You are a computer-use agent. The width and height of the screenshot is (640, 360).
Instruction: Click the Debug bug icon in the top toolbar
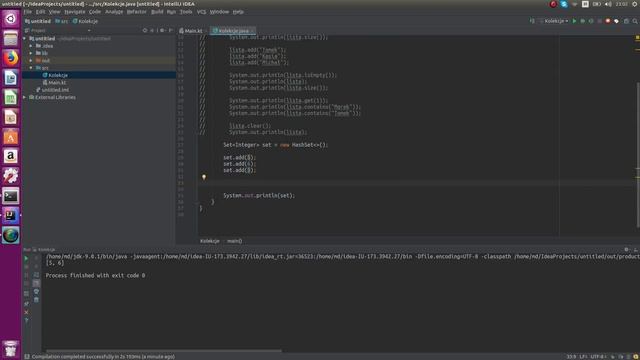pyautogui.click(x=582, y=21)
